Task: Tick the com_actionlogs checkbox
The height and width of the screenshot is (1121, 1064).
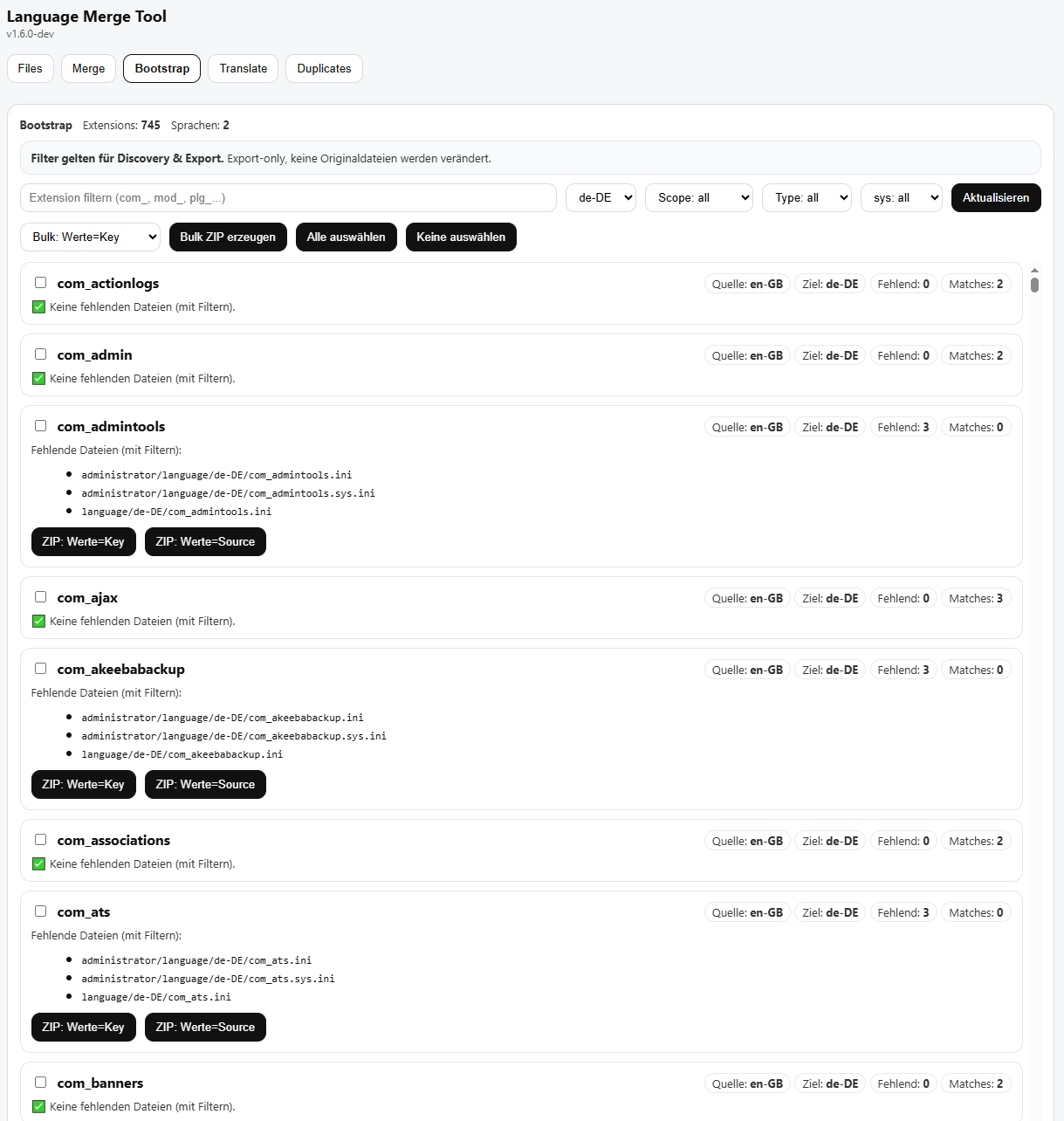Action: [x=40, y=283]
